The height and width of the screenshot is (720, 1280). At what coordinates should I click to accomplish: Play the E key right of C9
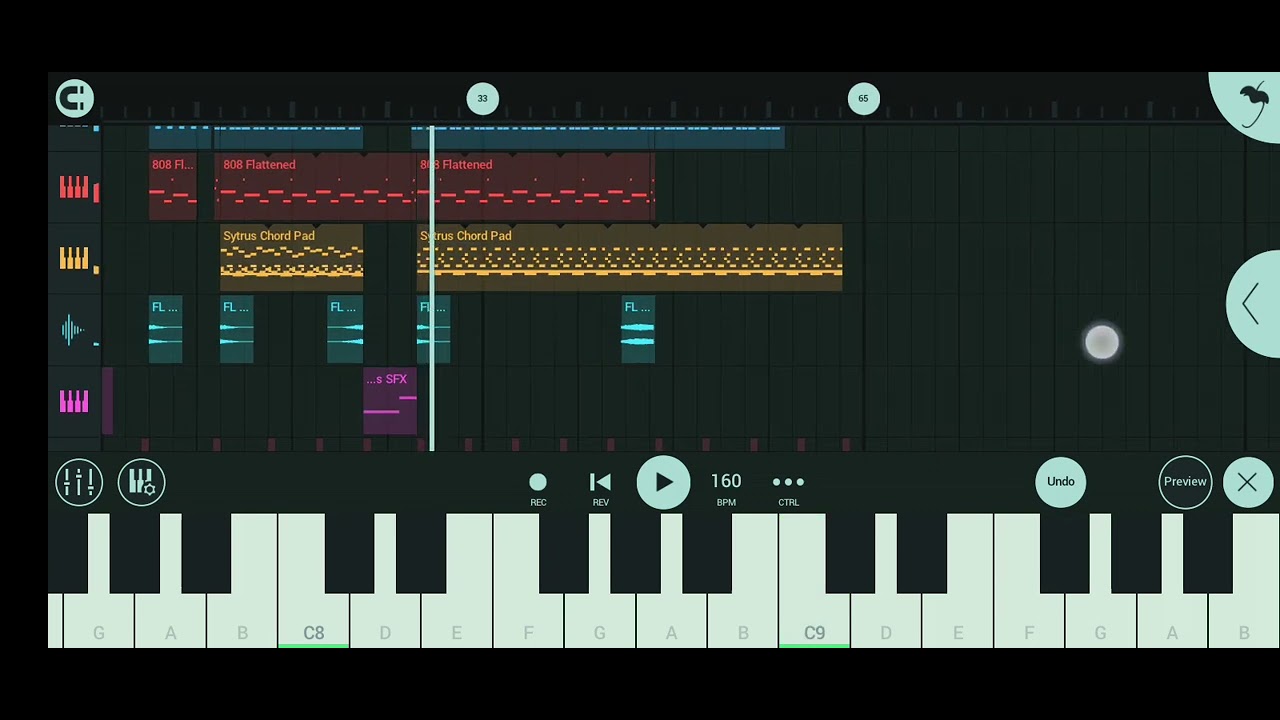point(958,620)
